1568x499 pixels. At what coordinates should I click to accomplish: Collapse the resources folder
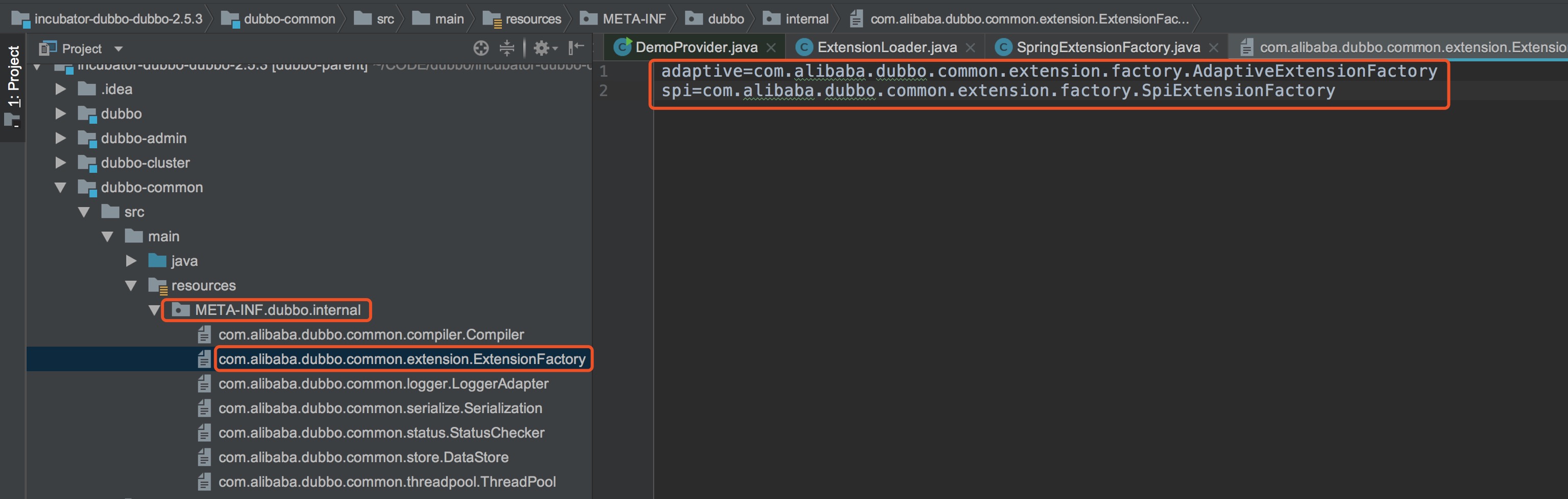(131, 286)
